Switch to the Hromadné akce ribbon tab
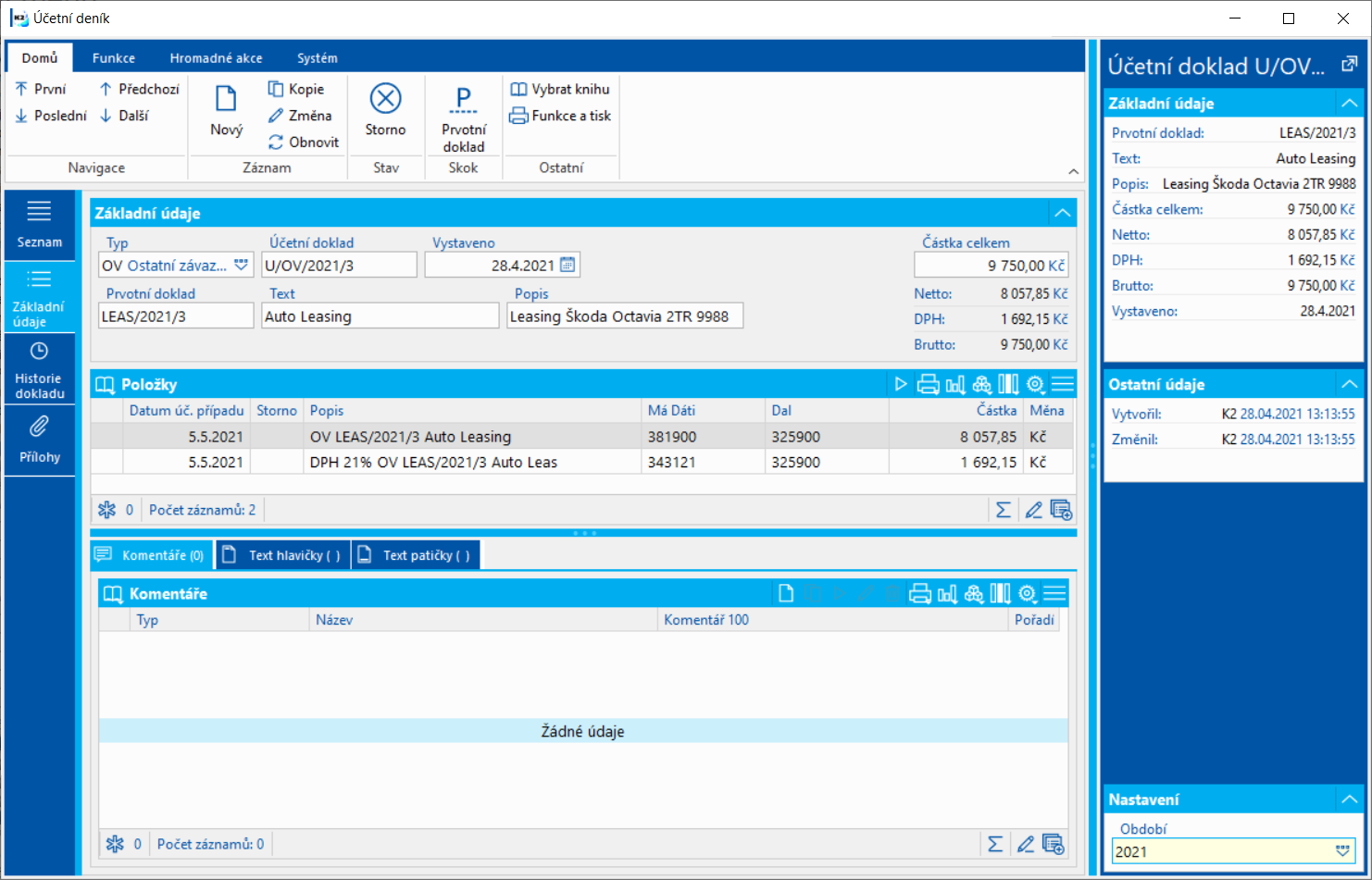This screenshot has width=1372, height=880. (x=216, y=58)
